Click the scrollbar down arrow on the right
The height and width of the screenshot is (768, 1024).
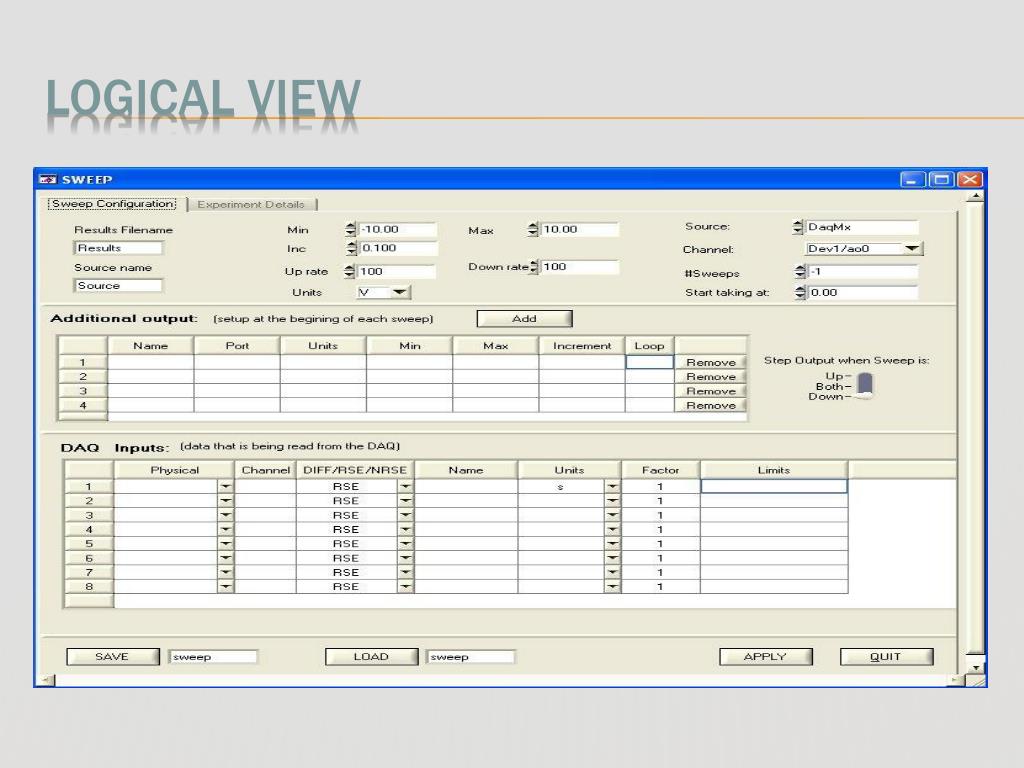[975, 667]
